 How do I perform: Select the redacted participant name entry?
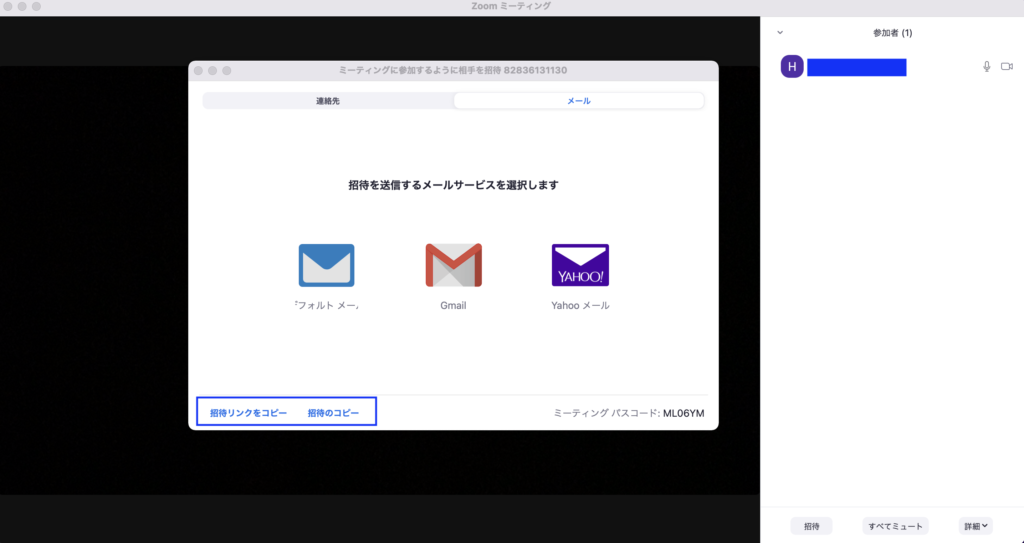pyautogui.click(x=856, y=67)
